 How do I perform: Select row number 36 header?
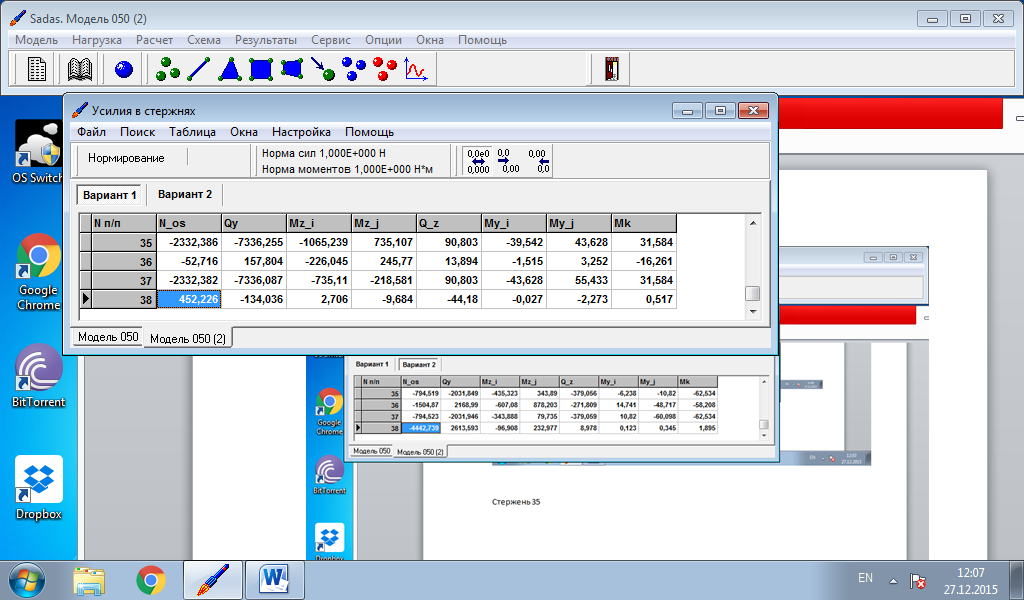tap(123, 261)
